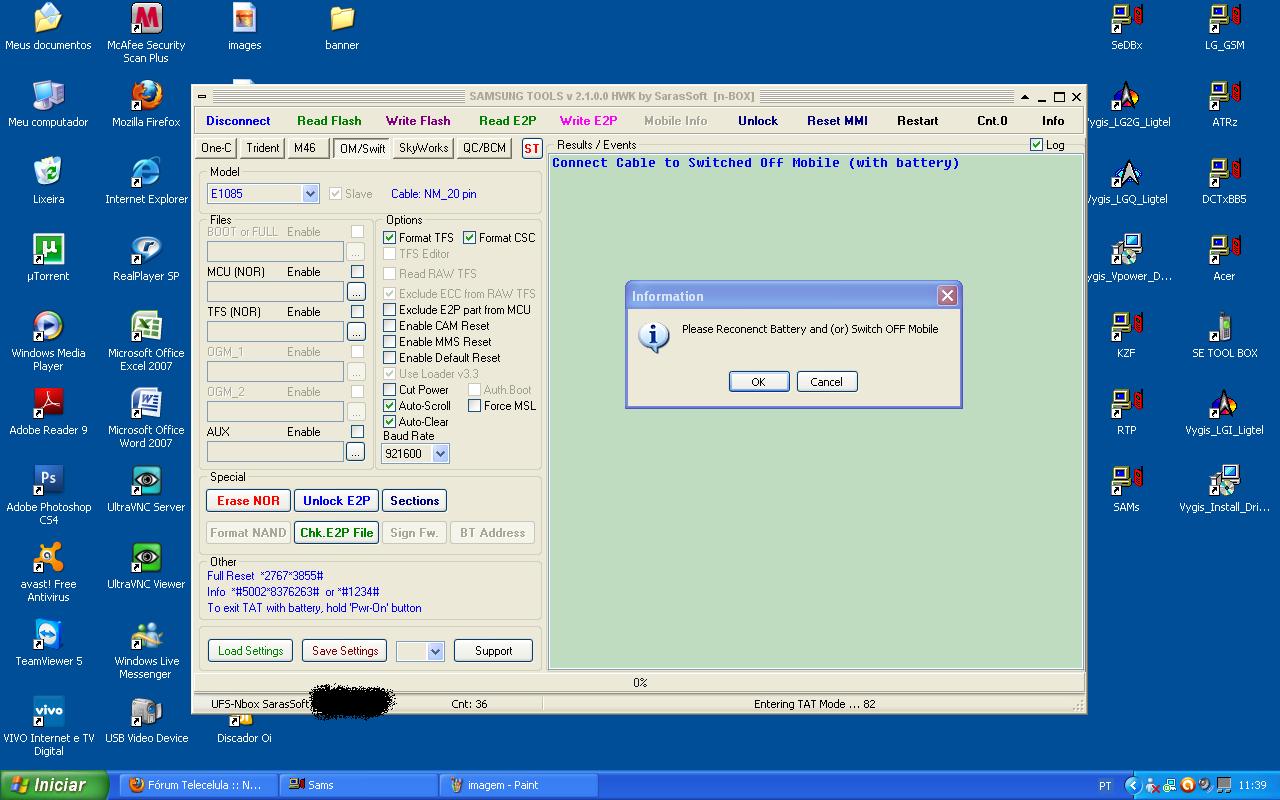Switch to the SkyWorks tab

[x=423, y=148]
